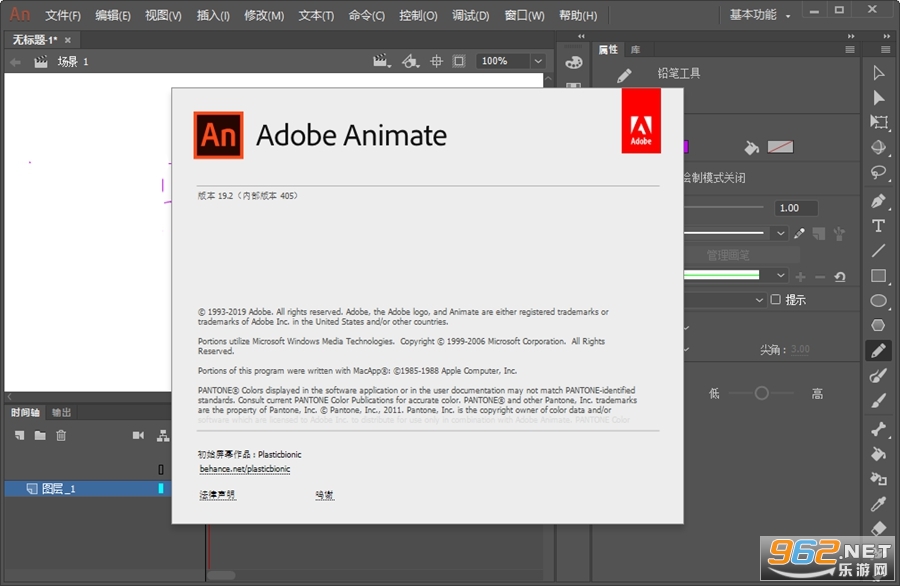Screen dimensions: 900x586
Task: Select the Ink Bottle tool
Action: point(878,478)
